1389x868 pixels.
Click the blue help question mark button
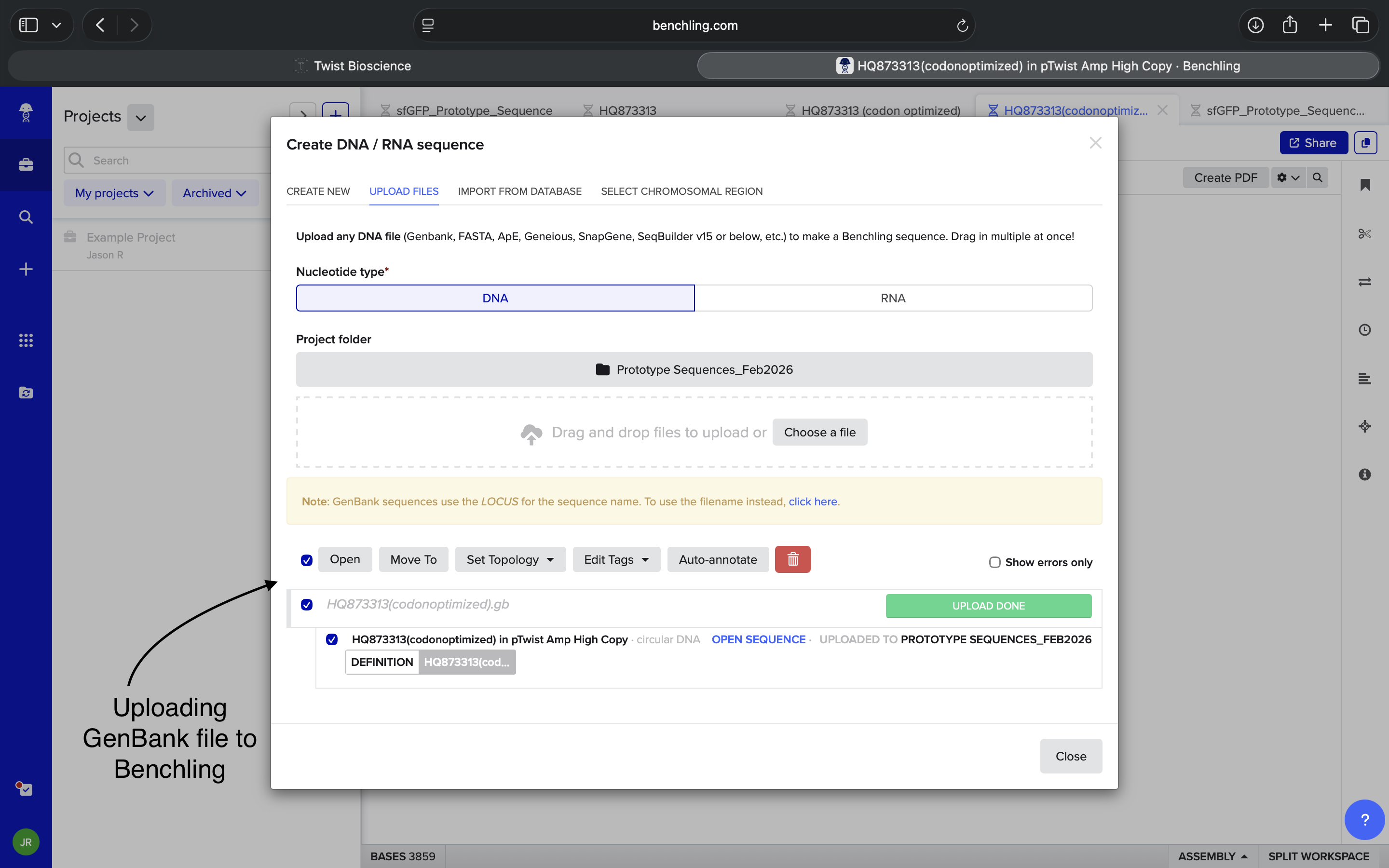pyautogui.click(x=1364, y=820)
